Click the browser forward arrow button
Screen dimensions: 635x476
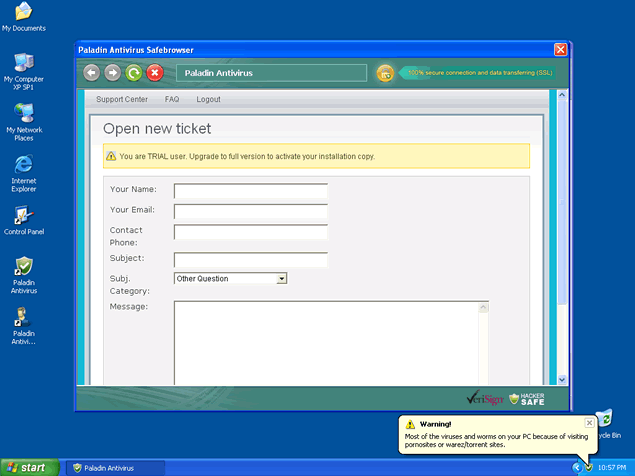[x=113, y=73]
